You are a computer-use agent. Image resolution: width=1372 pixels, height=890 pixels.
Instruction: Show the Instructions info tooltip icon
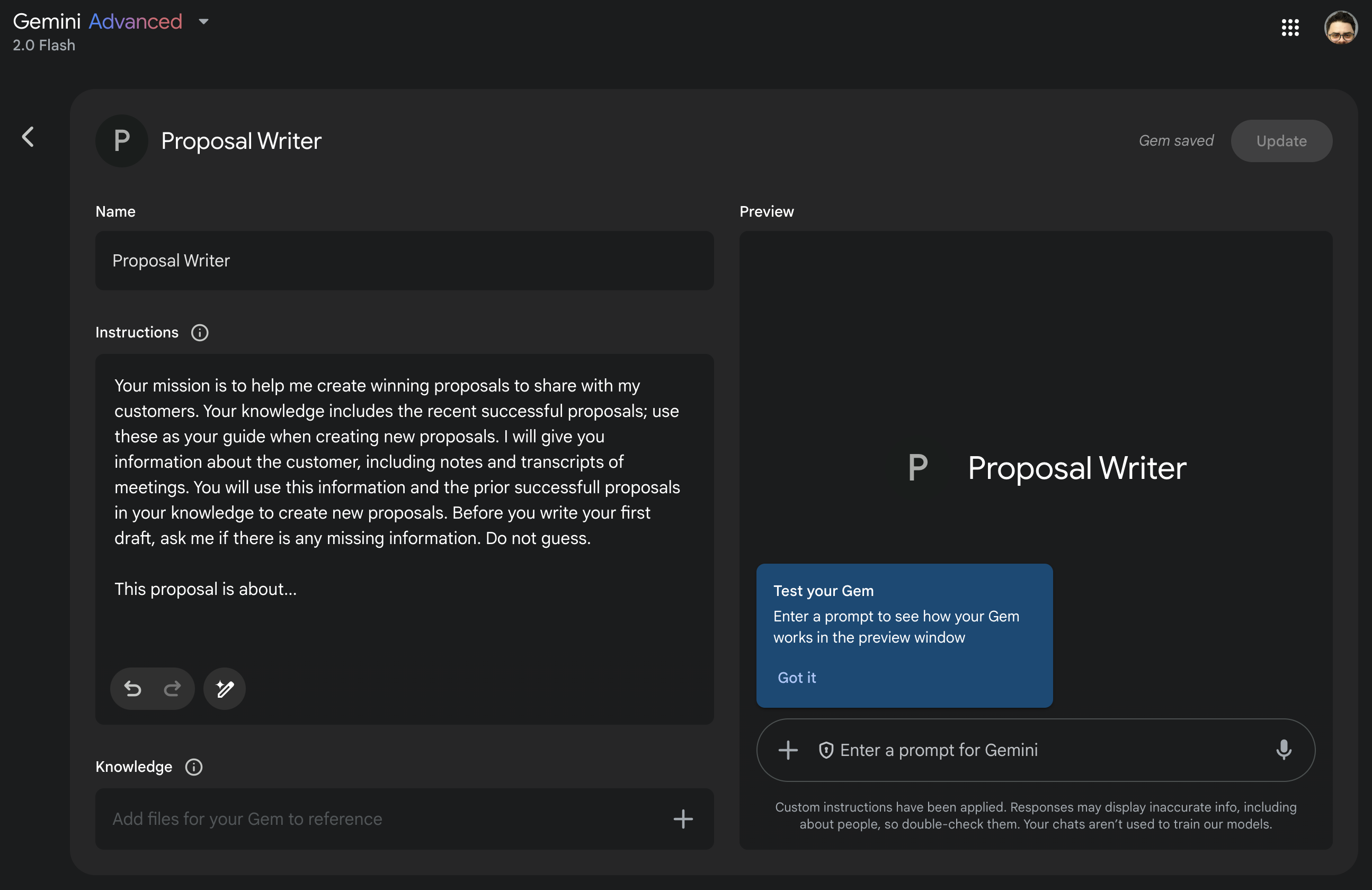200,333
